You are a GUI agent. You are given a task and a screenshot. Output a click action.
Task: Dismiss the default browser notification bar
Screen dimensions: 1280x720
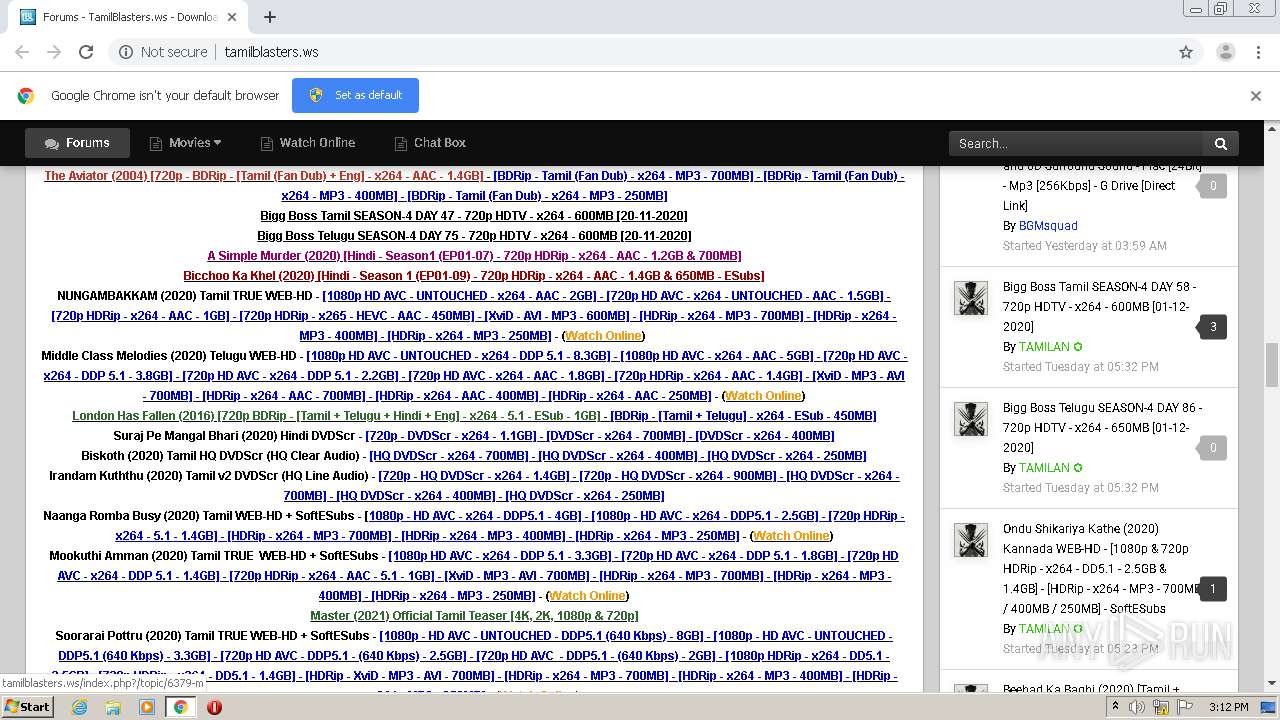pos(1256,96)
